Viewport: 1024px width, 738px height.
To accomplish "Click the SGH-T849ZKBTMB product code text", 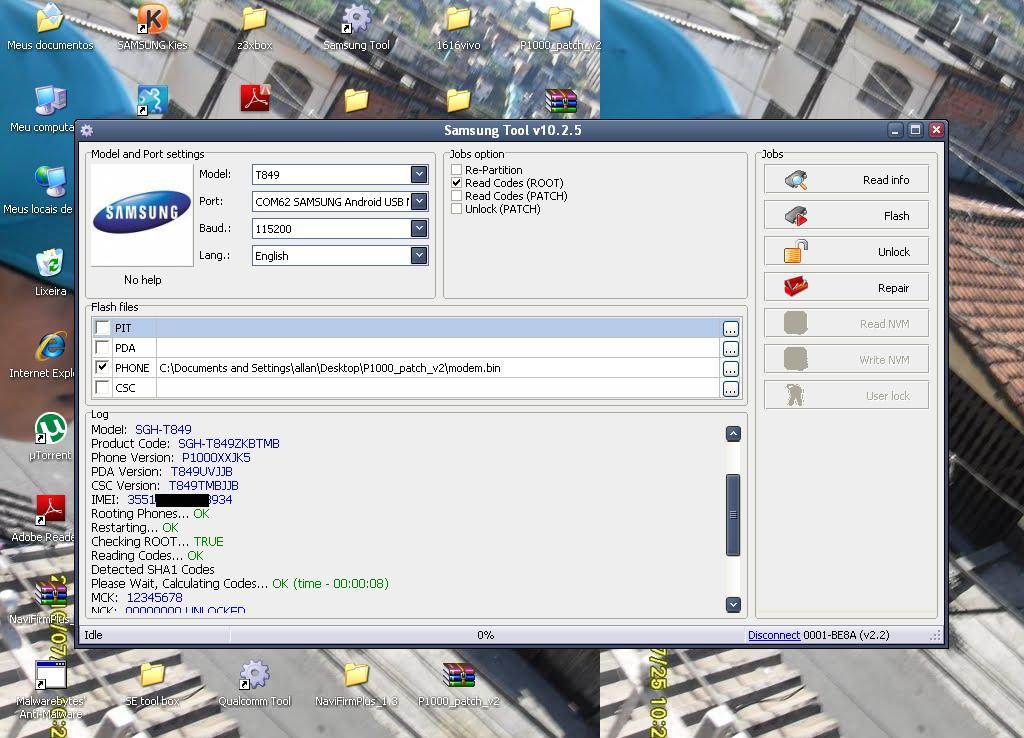I will click(x=229, y=443).
